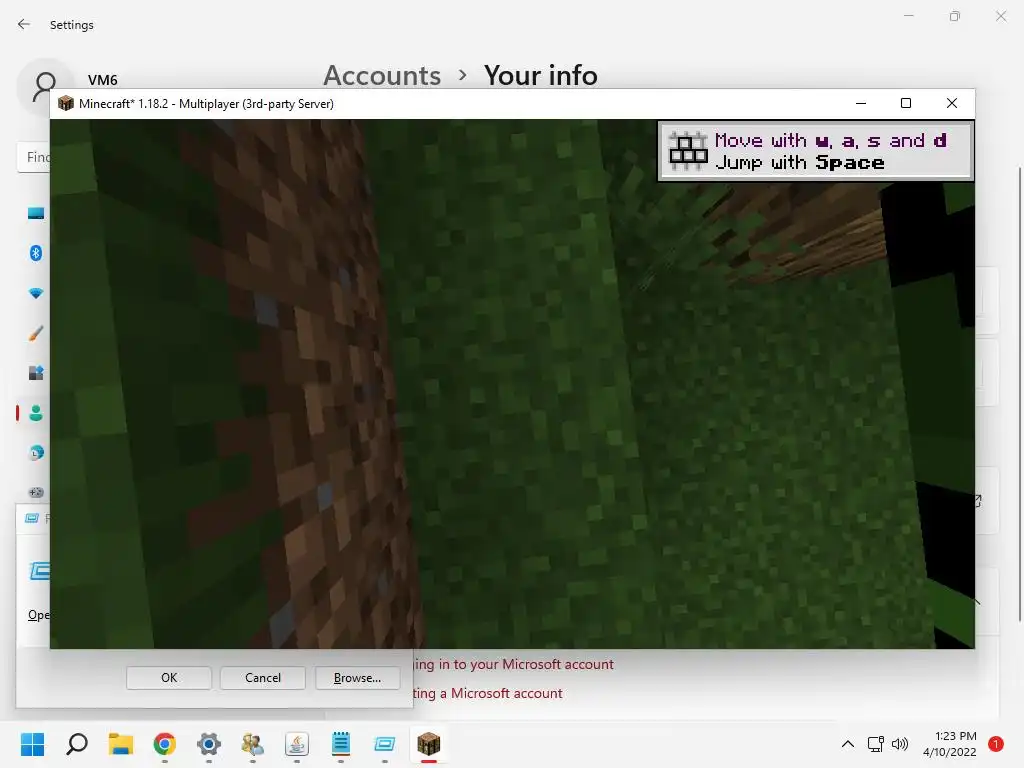Switch to Settings gear taskbar icon
Screen dimensions: 1024x768
point(209,744)
